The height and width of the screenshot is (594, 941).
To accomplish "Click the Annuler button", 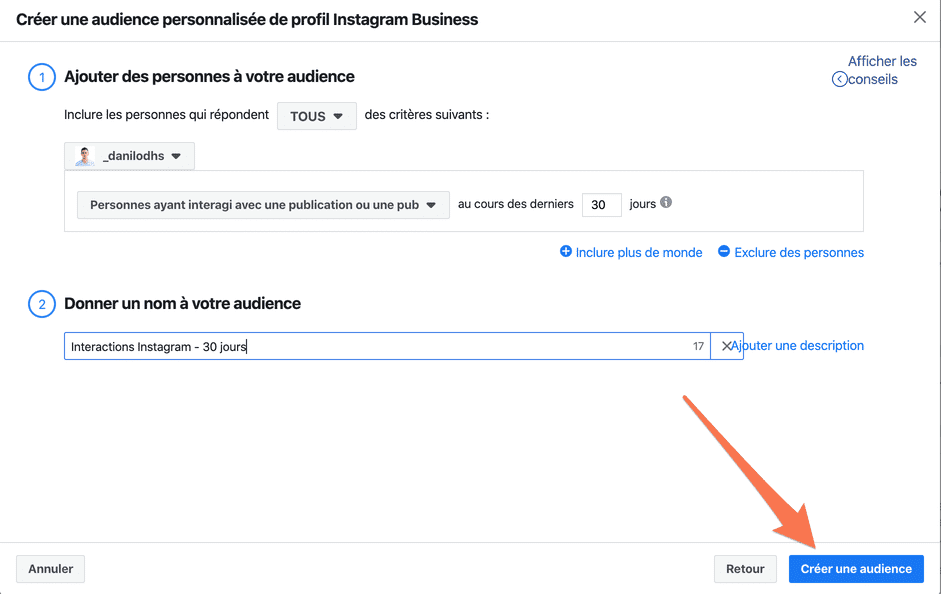I will tap(50, 569).
